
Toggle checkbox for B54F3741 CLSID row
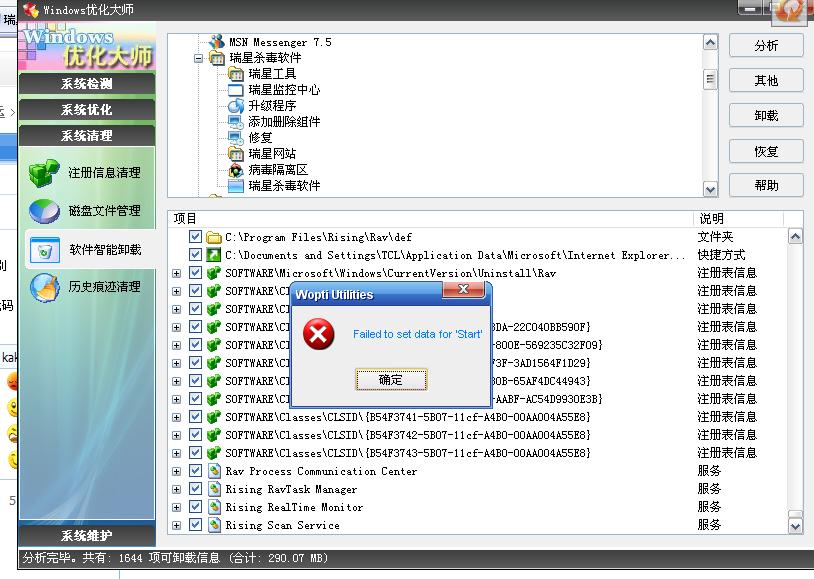click(x=195, y=417)
